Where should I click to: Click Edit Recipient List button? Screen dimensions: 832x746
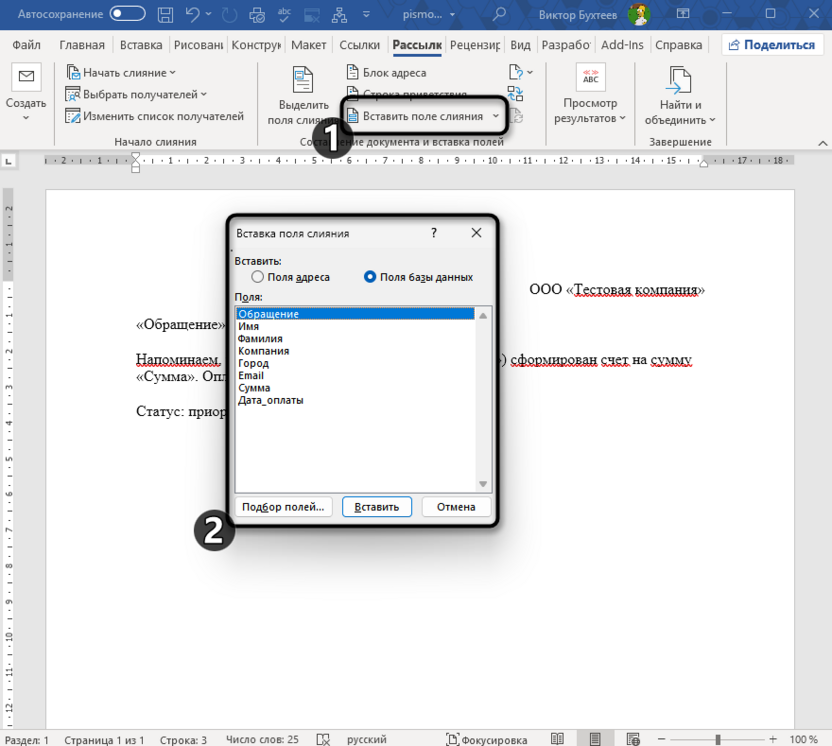pos(154,116)
